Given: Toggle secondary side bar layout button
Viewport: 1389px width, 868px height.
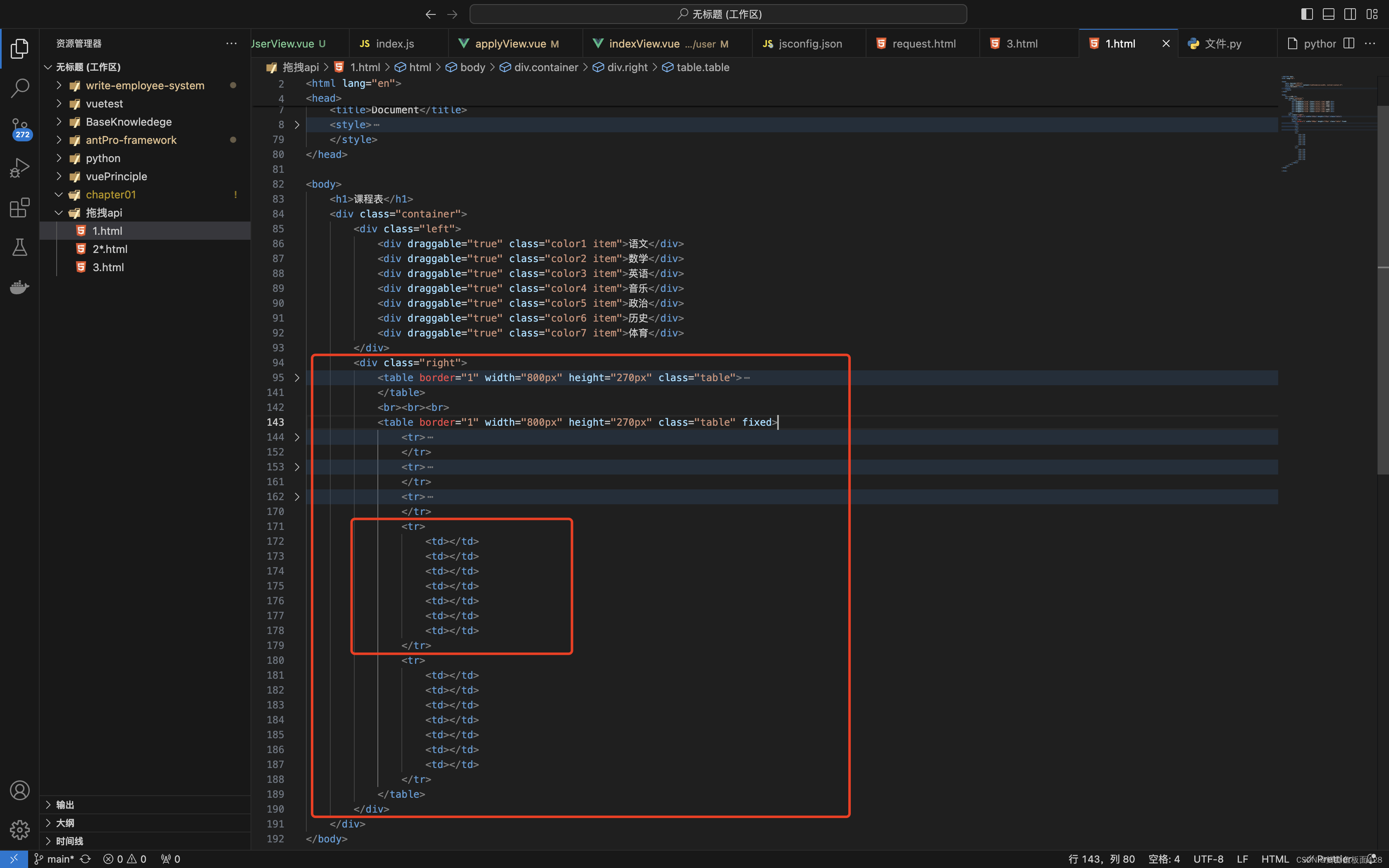Looking at the screenshot, I should 1350,14.
